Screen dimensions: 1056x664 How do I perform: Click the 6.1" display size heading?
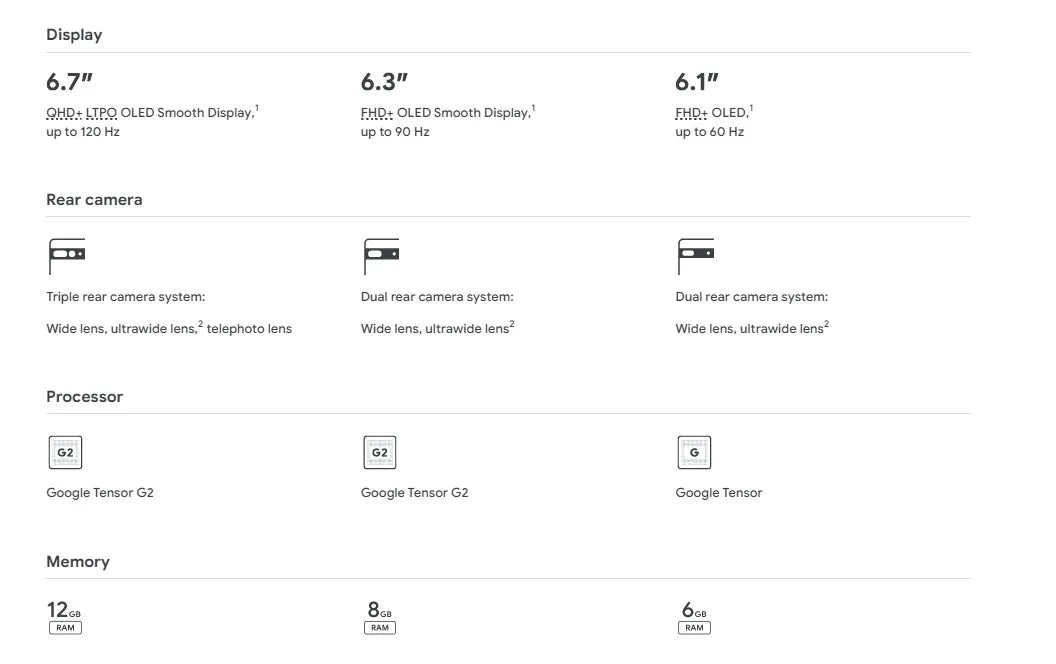coord(697,82)
